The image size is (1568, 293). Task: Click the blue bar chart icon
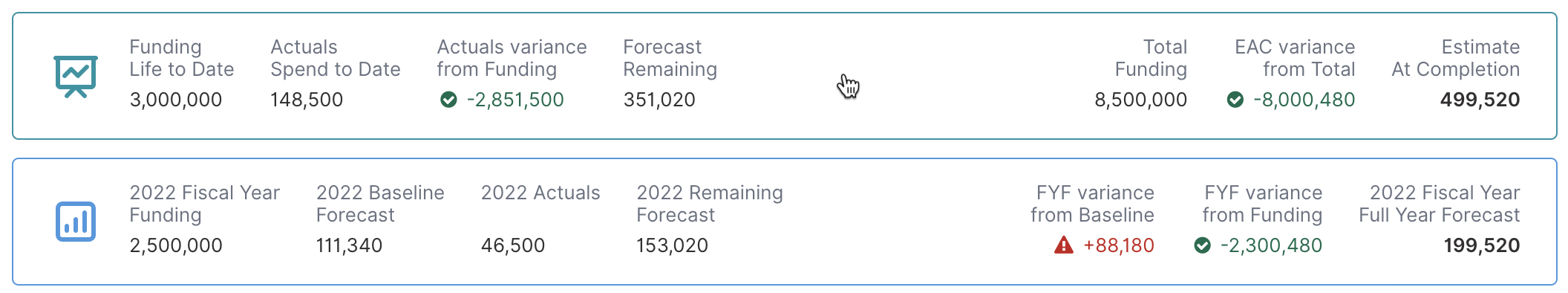[x=76, y=222]
